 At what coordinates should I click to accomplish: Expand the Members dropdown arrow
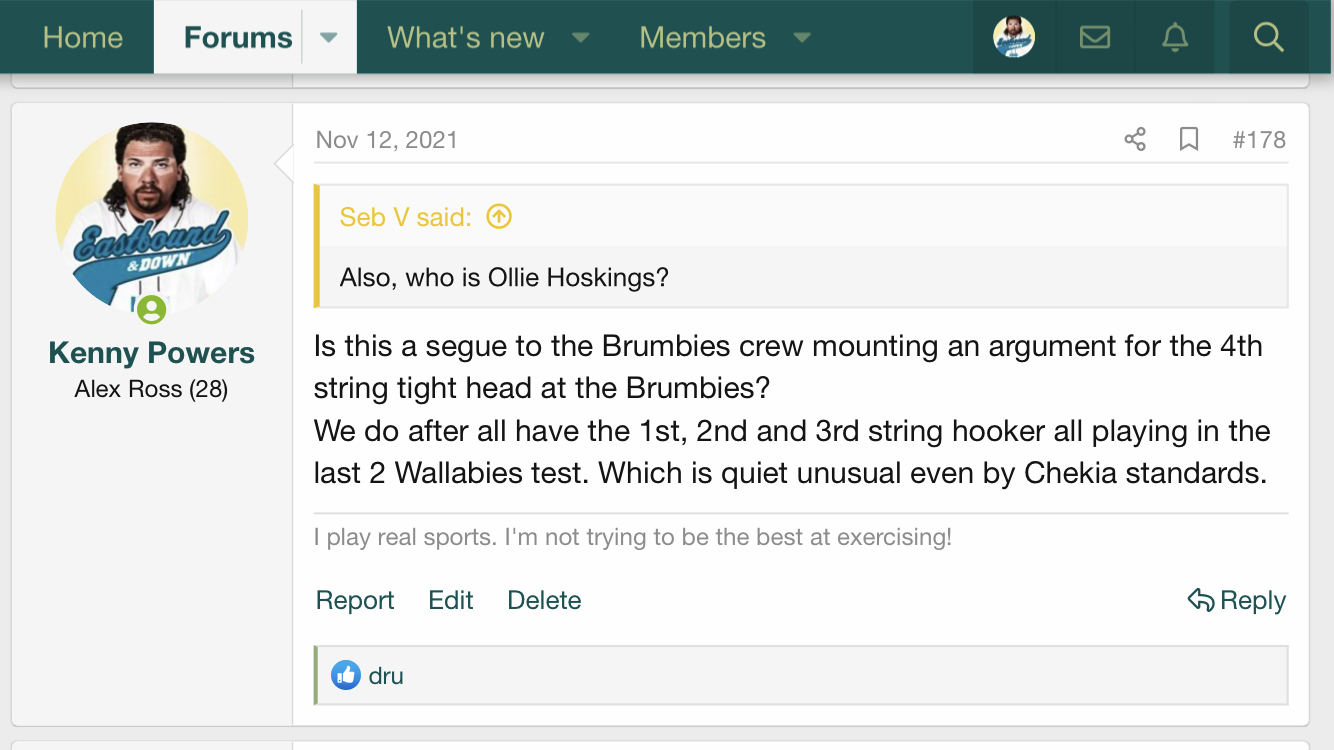[801, 38]
